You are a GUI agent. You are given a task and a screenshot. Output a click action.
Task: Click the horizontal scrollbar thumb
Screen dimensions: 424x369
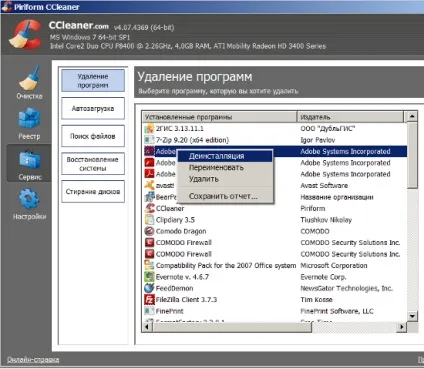(232, 327)
